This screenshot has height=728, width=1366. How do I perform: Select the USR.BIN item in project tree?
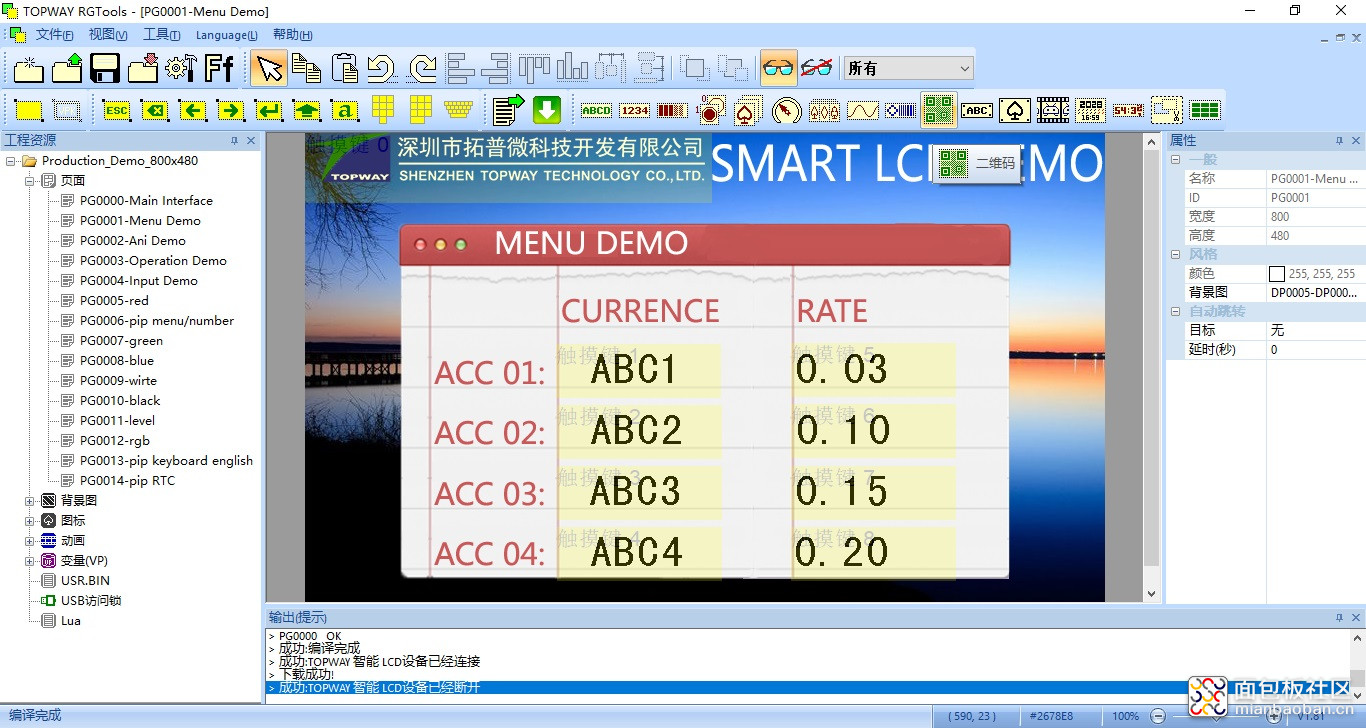85,581
